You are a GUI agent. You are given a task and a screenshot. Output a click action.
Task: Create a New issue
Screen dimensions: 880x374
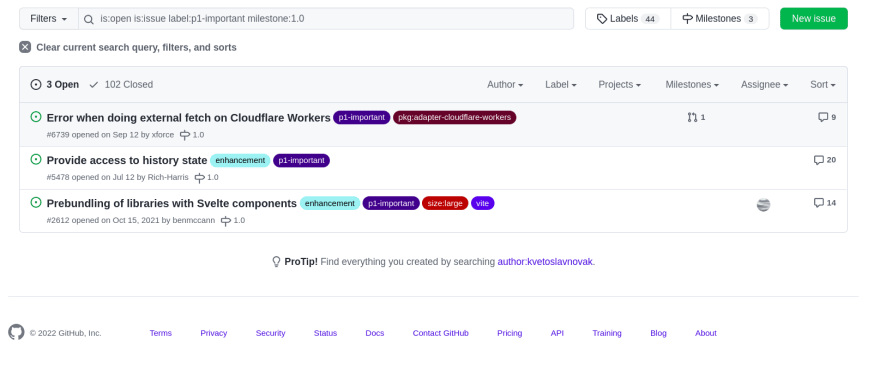[814, 19]
